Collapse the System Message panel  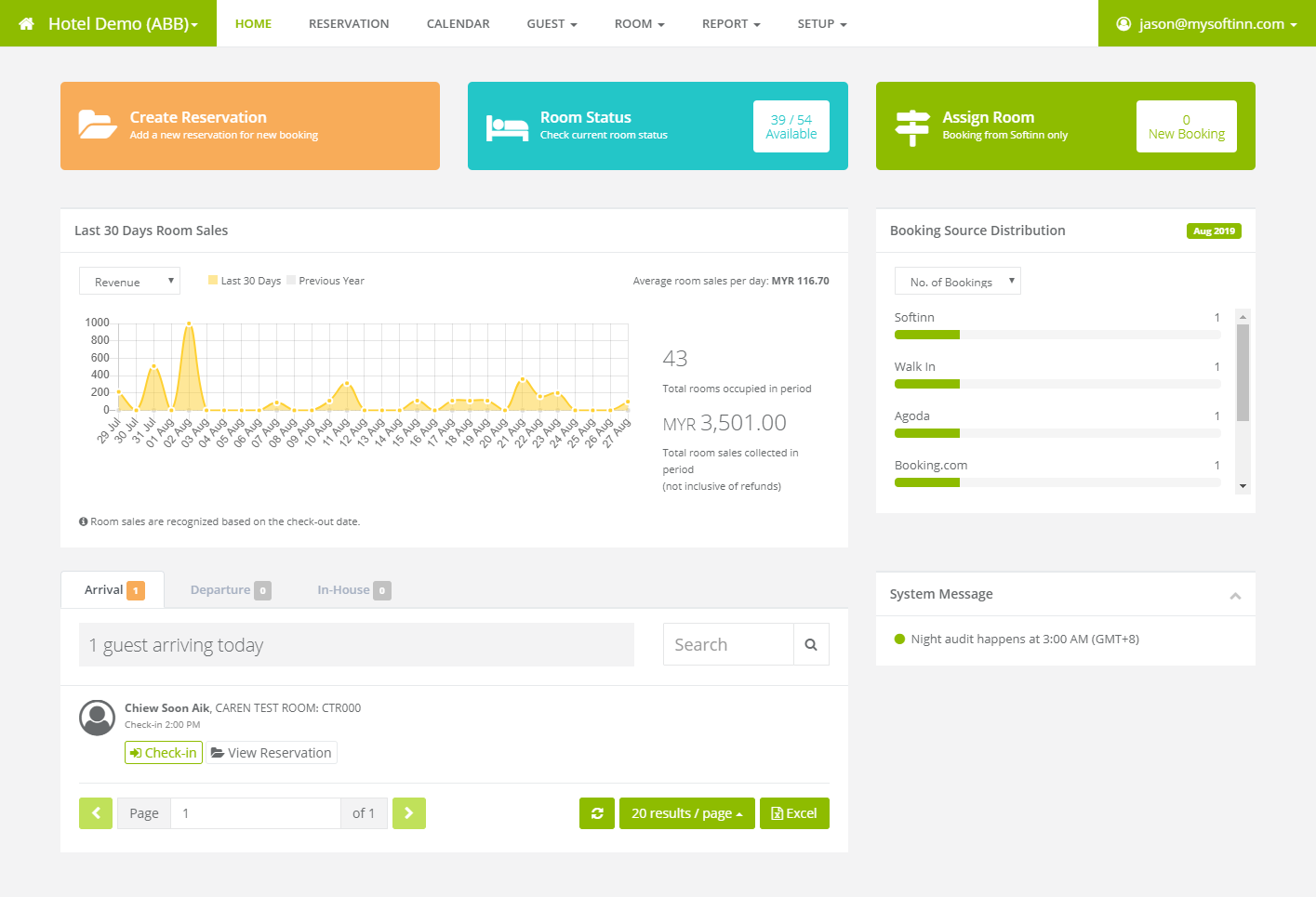(1235, 596)
